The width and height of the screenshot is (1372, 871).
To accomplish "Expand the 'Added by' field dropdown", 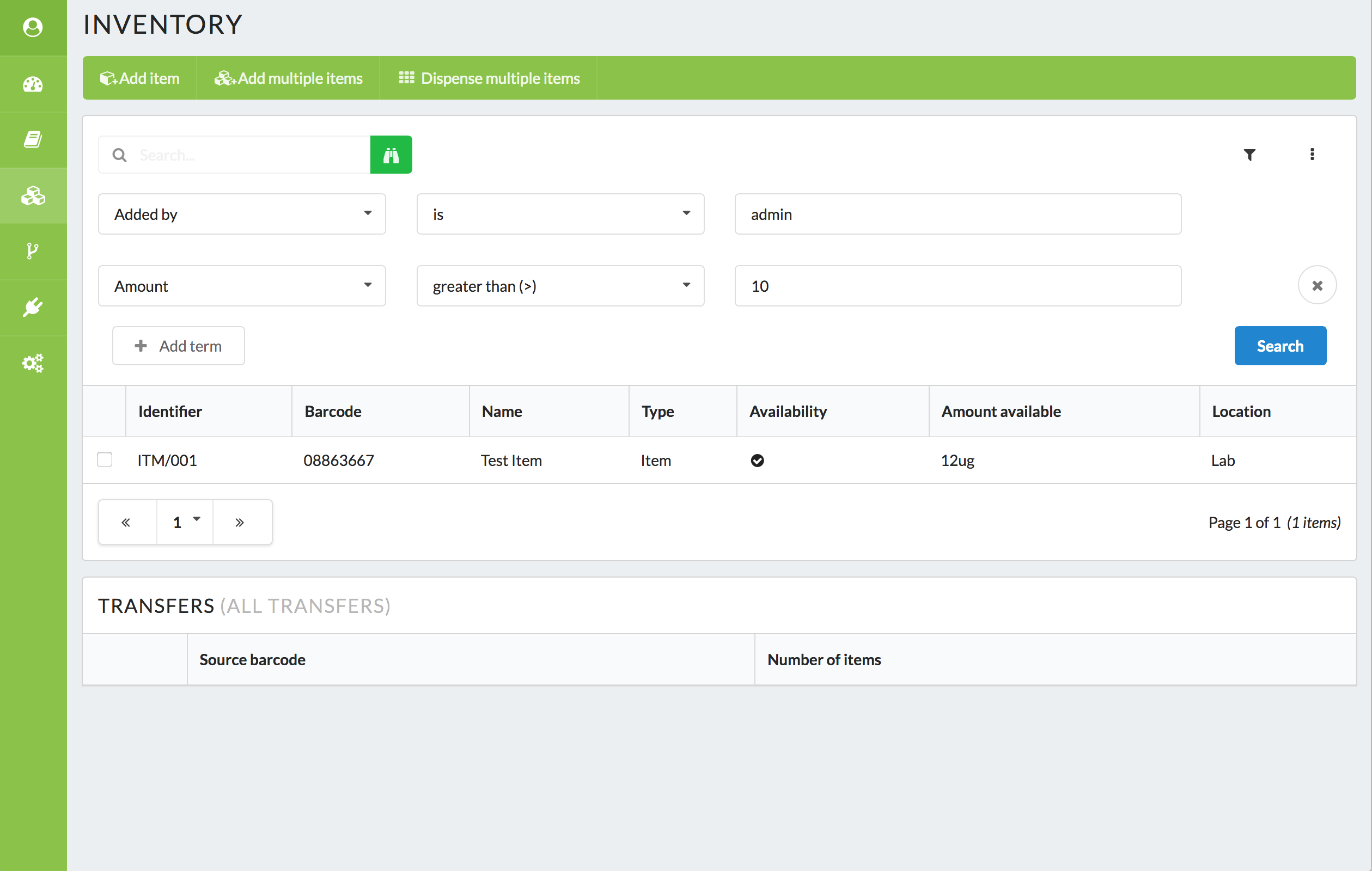I will tap(242, 214).
